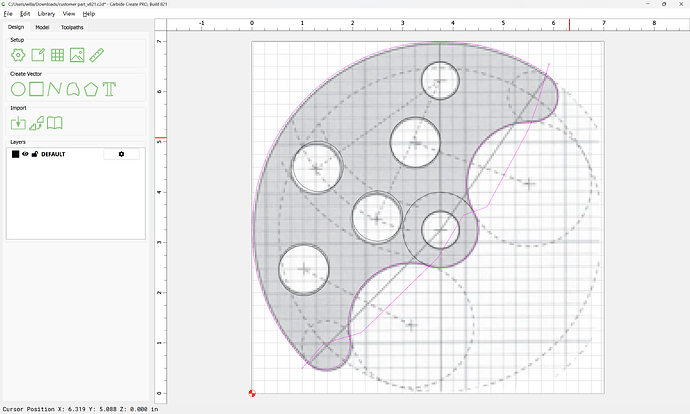
Task: Open the View menu
Action: [69, 14]
